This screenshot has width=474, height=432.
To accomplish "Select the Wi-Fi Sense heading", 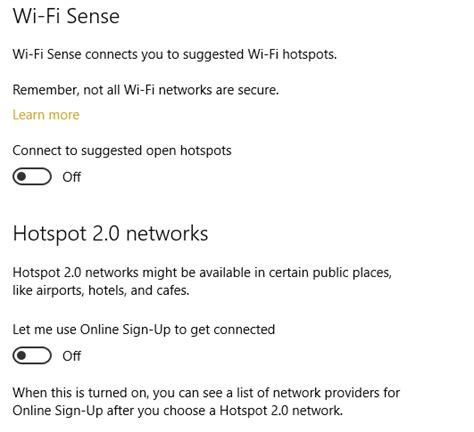I will tap(66, 16).
